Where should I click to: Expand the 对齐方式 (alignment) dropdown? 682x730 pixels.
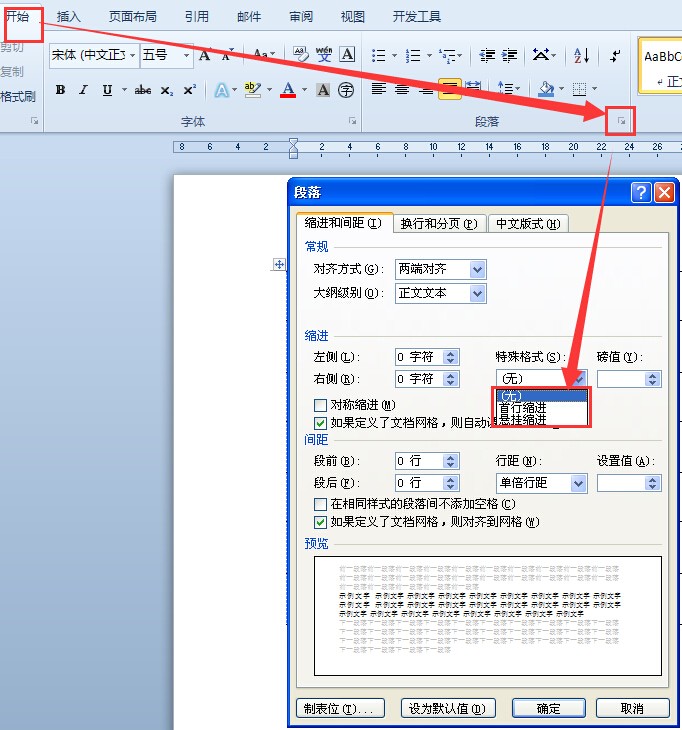(477, 269)
